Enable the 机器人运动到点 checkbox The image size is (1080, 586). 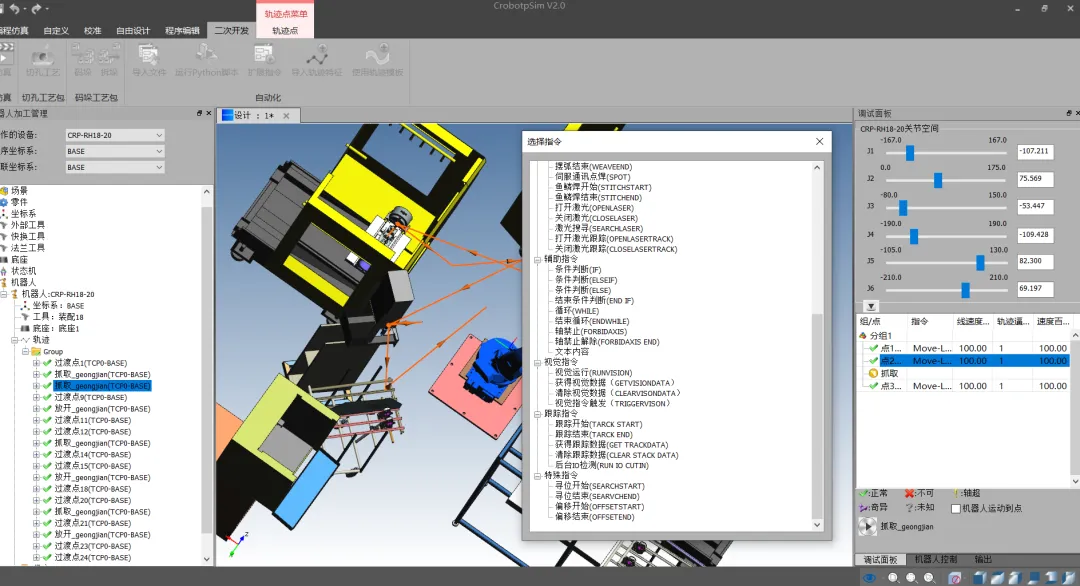pos(955,508)
